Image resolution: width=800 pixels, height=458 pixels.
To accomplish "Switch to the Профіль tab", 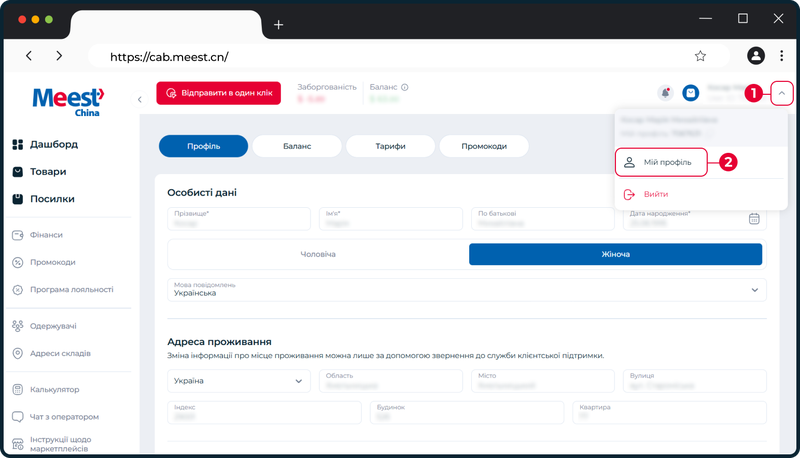I will [204, 146].
